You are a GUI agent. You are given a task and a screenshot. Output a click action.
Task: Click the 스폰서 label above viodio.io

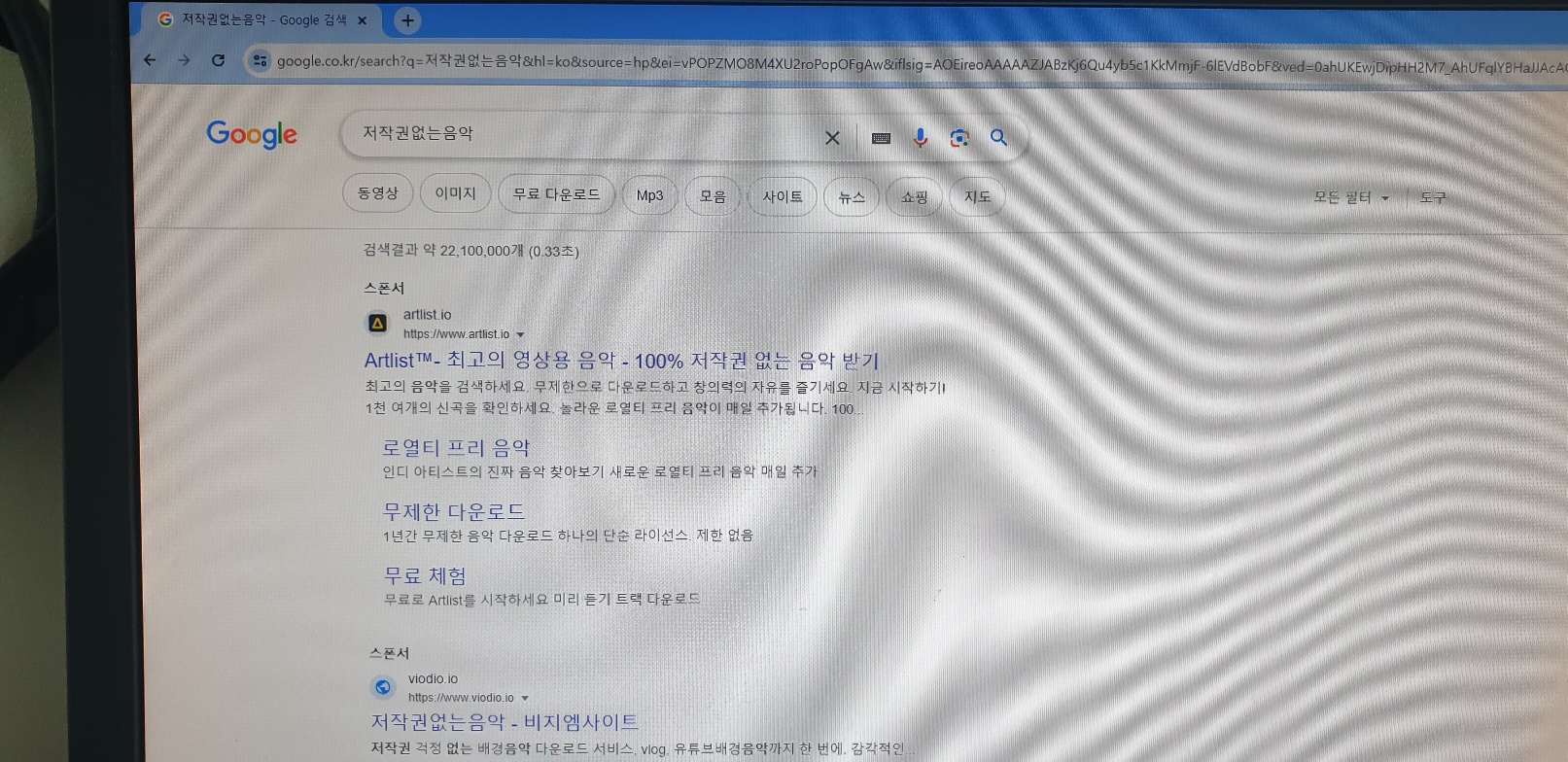(x=389, y=653)
